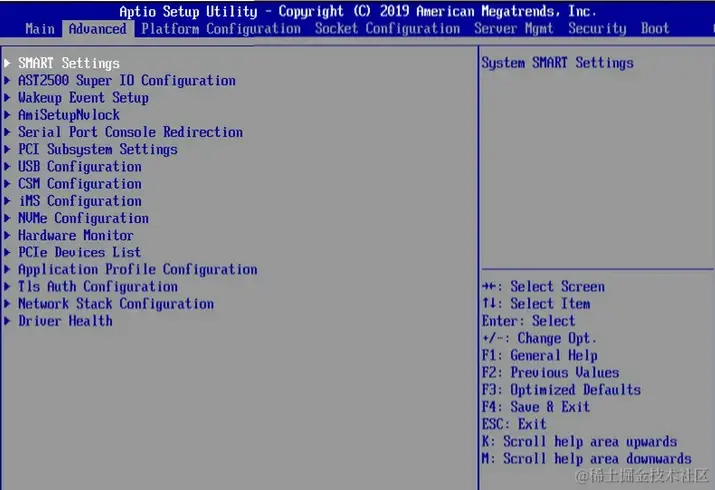Open the AmiSetupNvlock submenu
The image size is (715, 490).
point(69,115)
